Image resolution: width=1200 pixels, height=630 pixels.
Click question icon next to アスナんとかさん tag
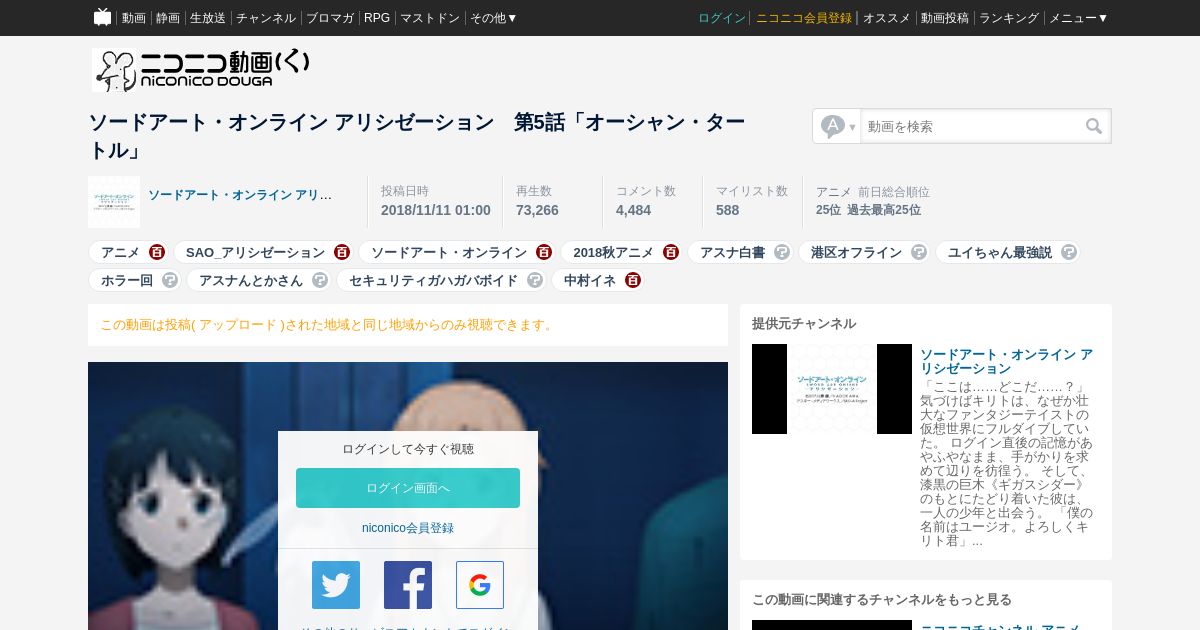(320, 280)
